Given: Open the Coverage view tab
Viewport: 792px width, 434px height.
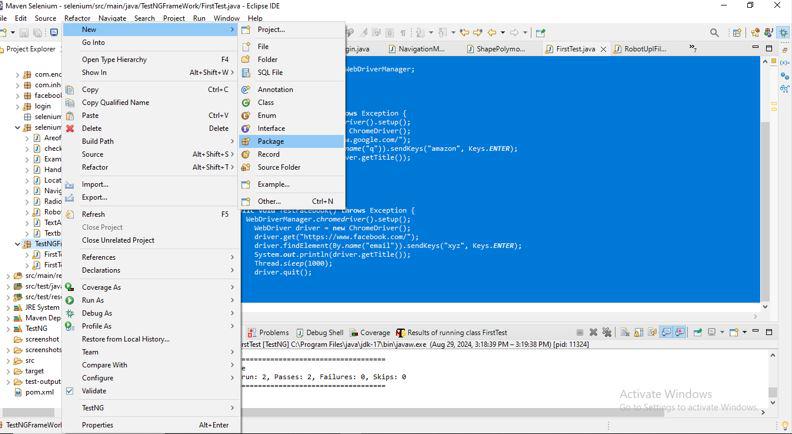Looking at the screenshot, I should (370, 332).
